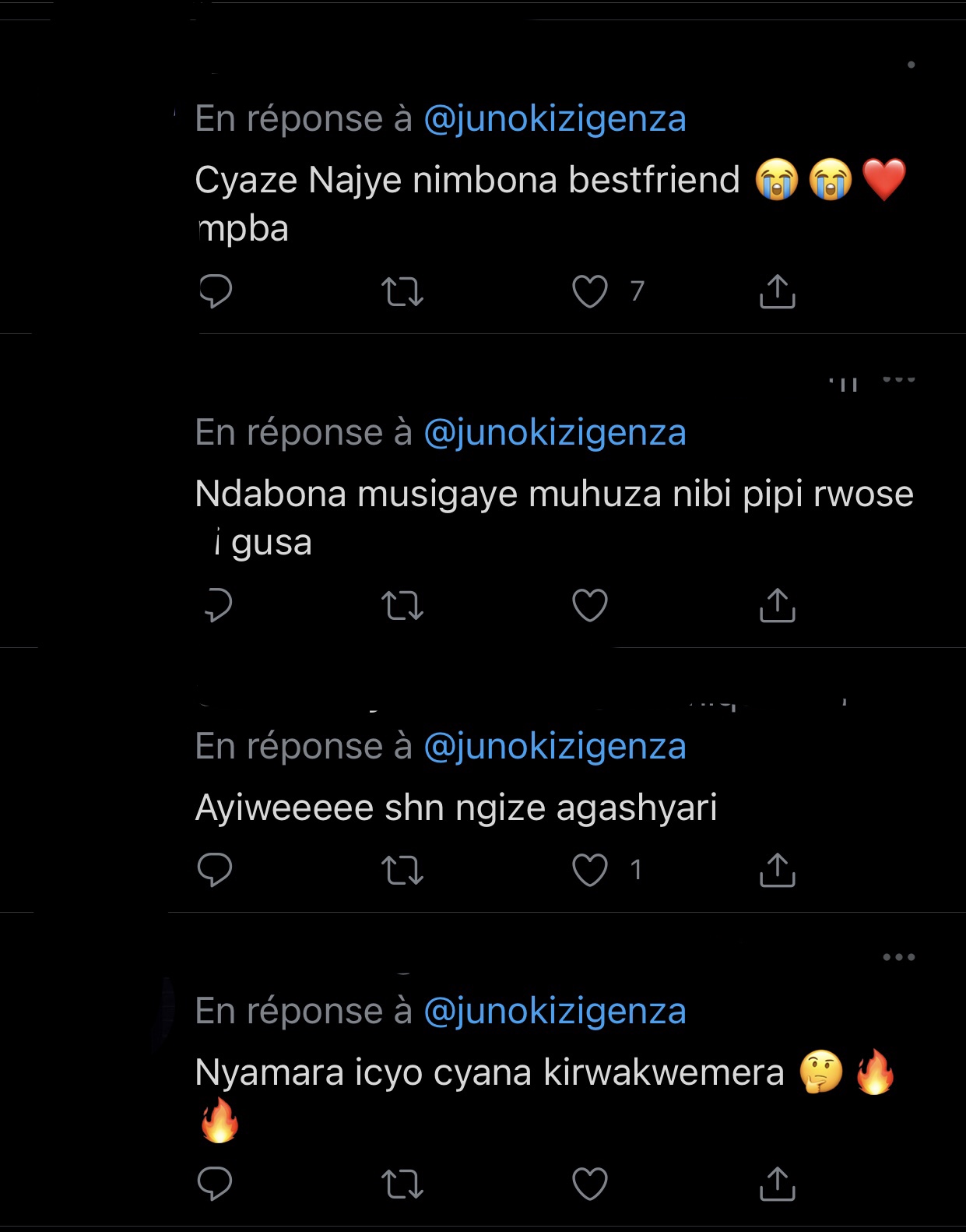The image size is (966, 1232).
Task: Reply to the 'Nyamara icyo cyana kirwakwemera' tweet
Action: coord(215,1184)
